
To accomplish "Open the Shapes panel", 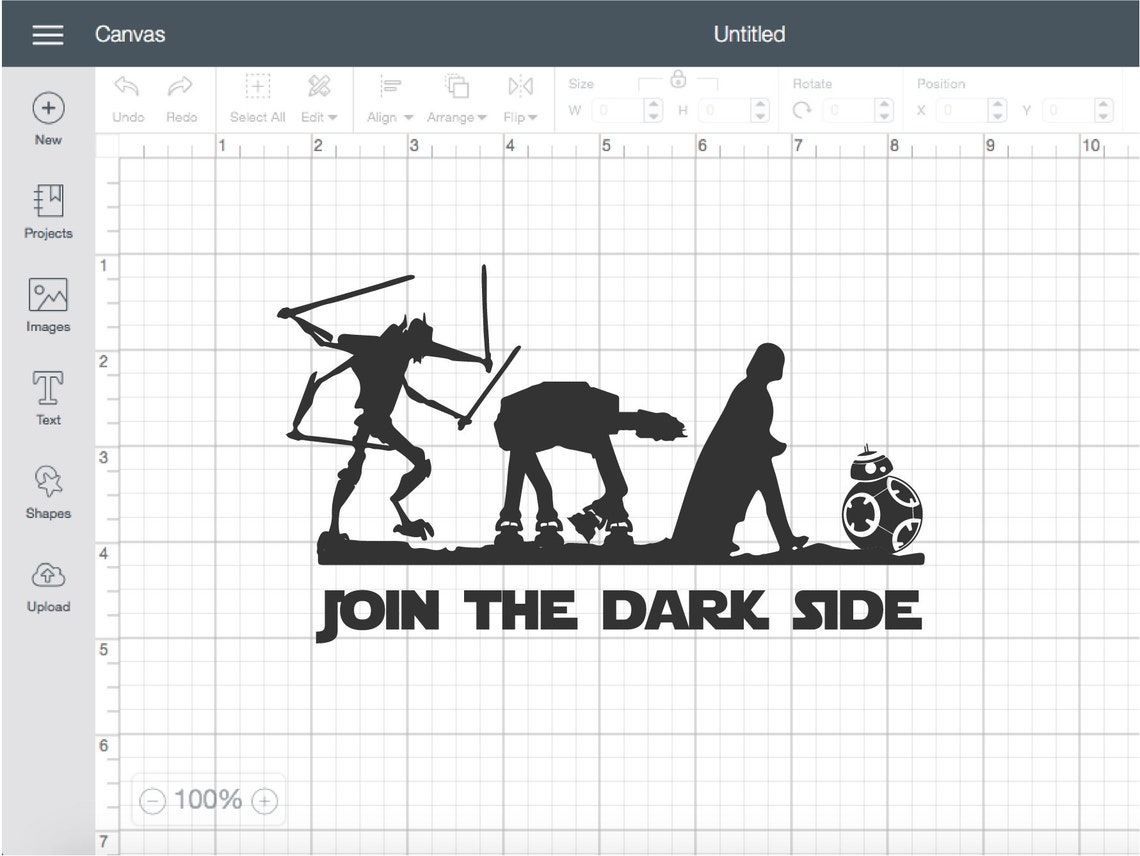I will click(47, 492).
